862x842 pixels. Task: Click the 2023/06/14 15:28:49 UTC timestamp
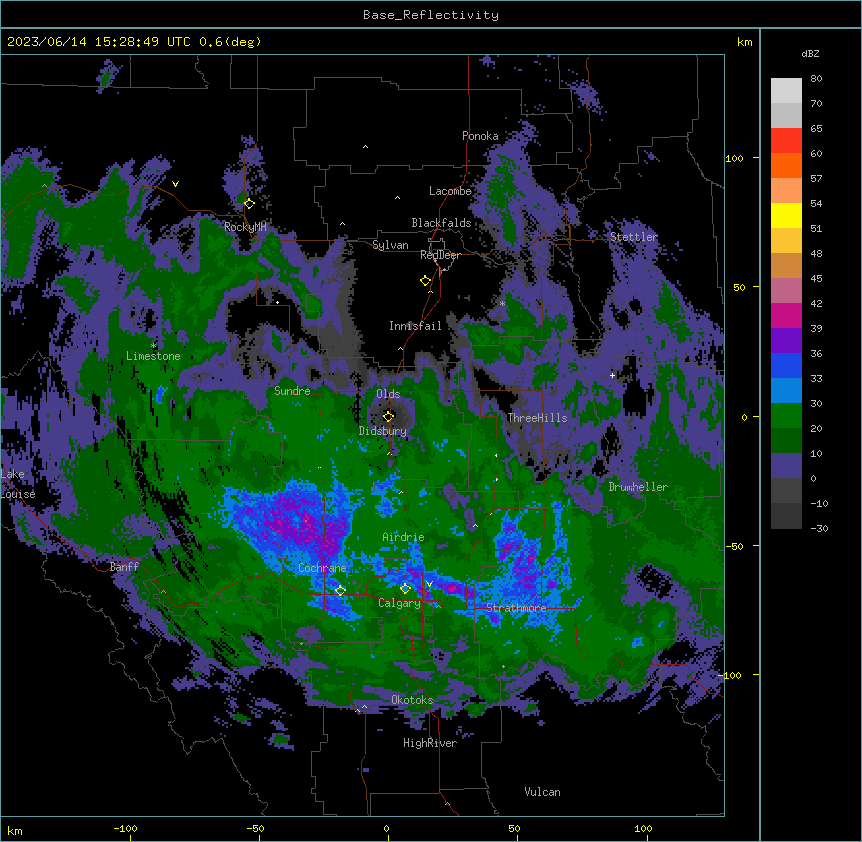(x=98, y=42)
